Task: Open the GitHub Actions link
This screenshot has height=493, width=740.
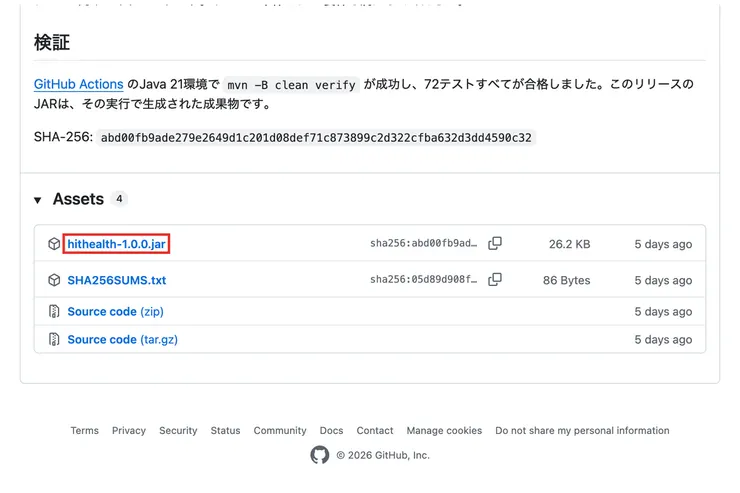Action: 78,84
